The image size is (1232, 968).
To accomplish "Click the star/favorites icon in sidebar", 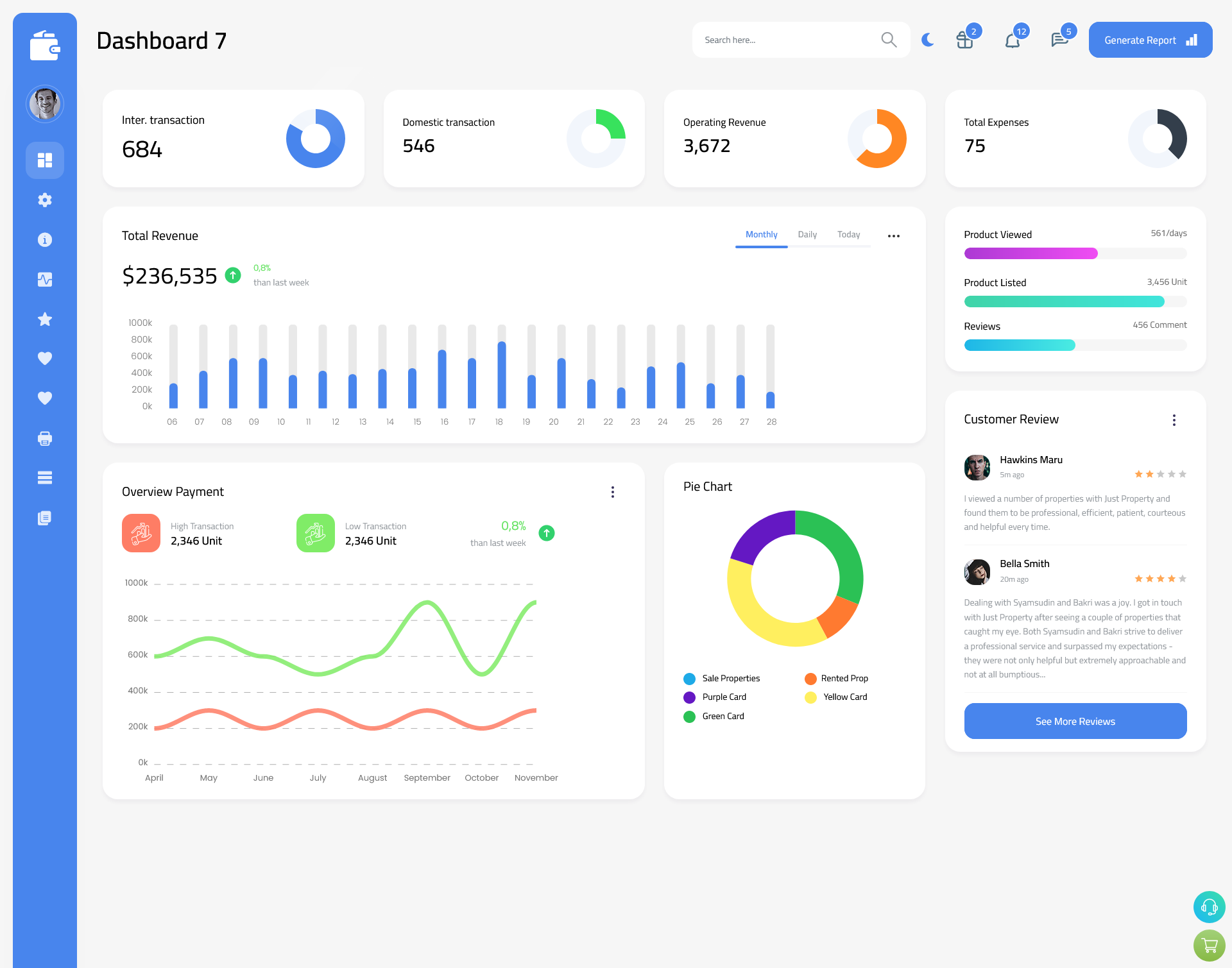I will click(45, 319).
